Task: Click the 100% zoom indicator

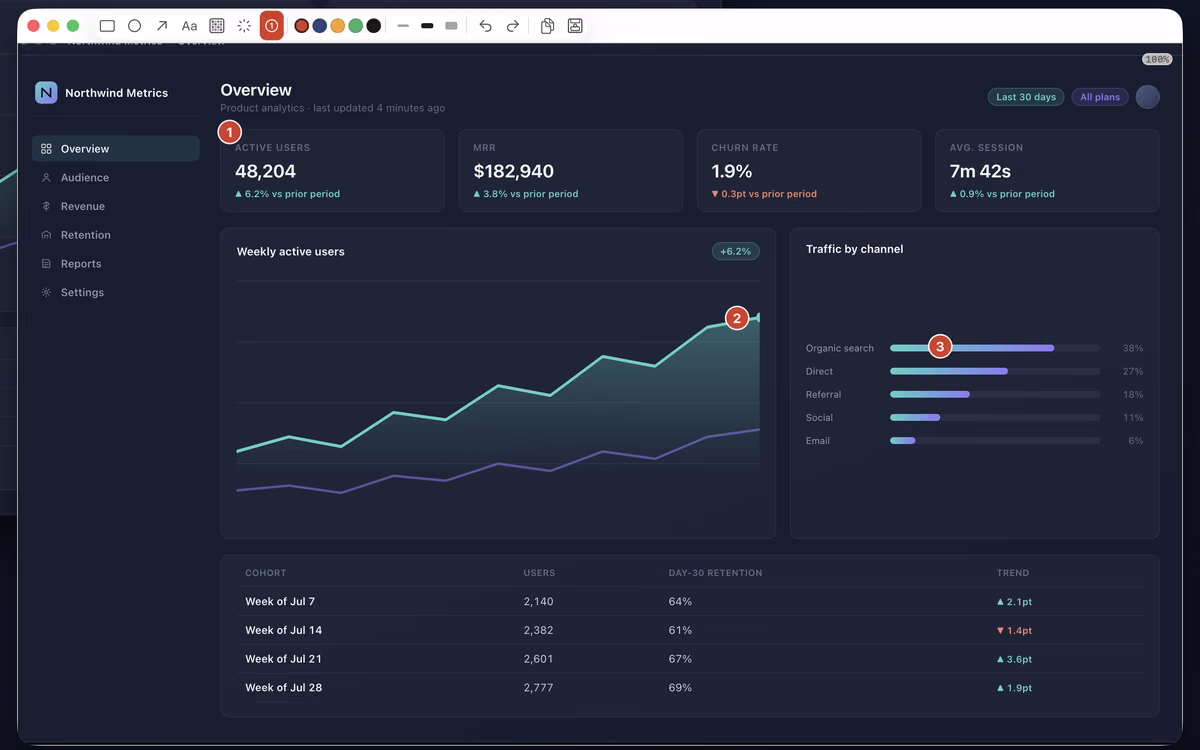Action: tap(1157, 60)
